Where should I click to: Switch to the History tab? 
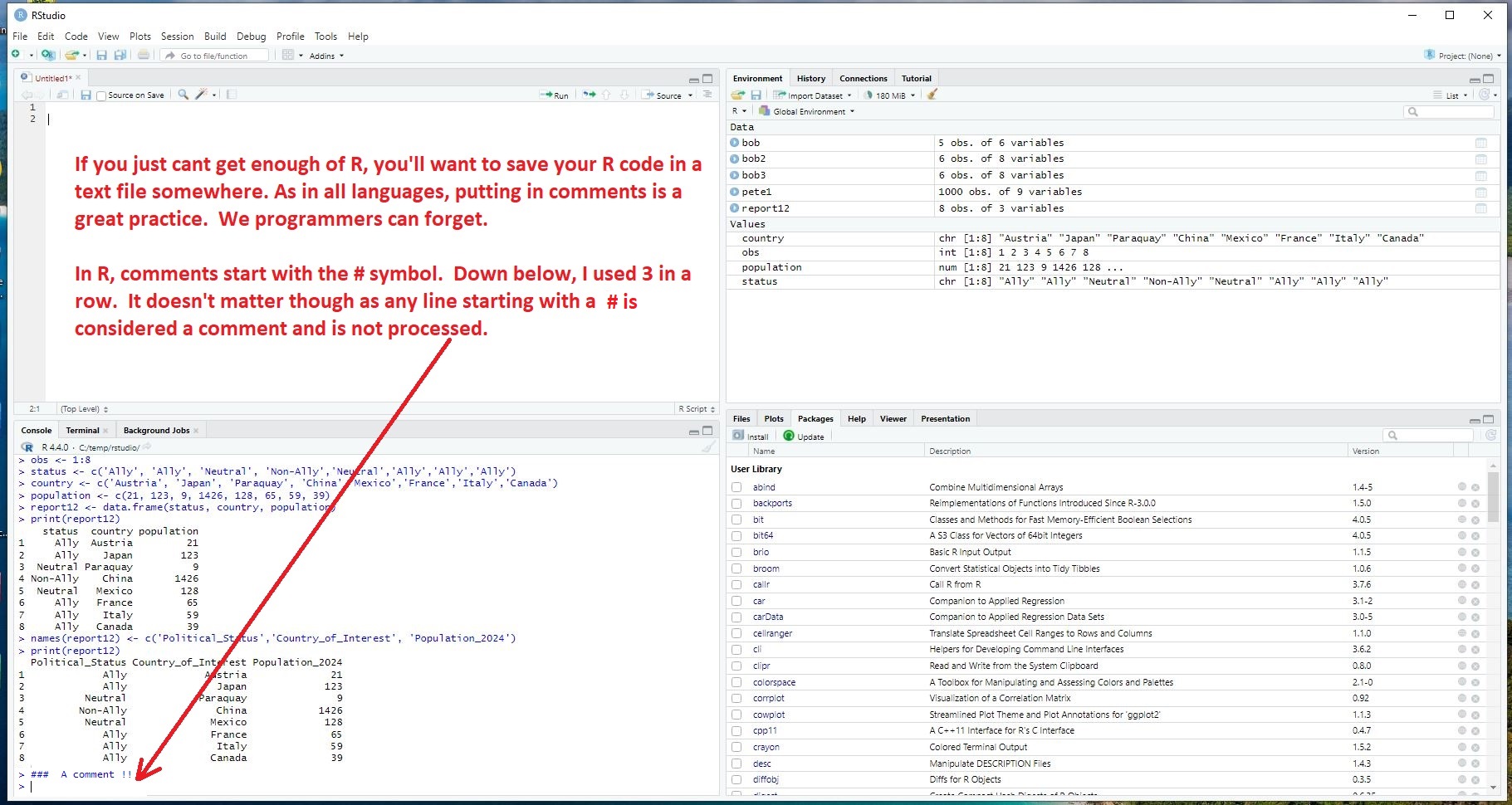tap(810, 78)
